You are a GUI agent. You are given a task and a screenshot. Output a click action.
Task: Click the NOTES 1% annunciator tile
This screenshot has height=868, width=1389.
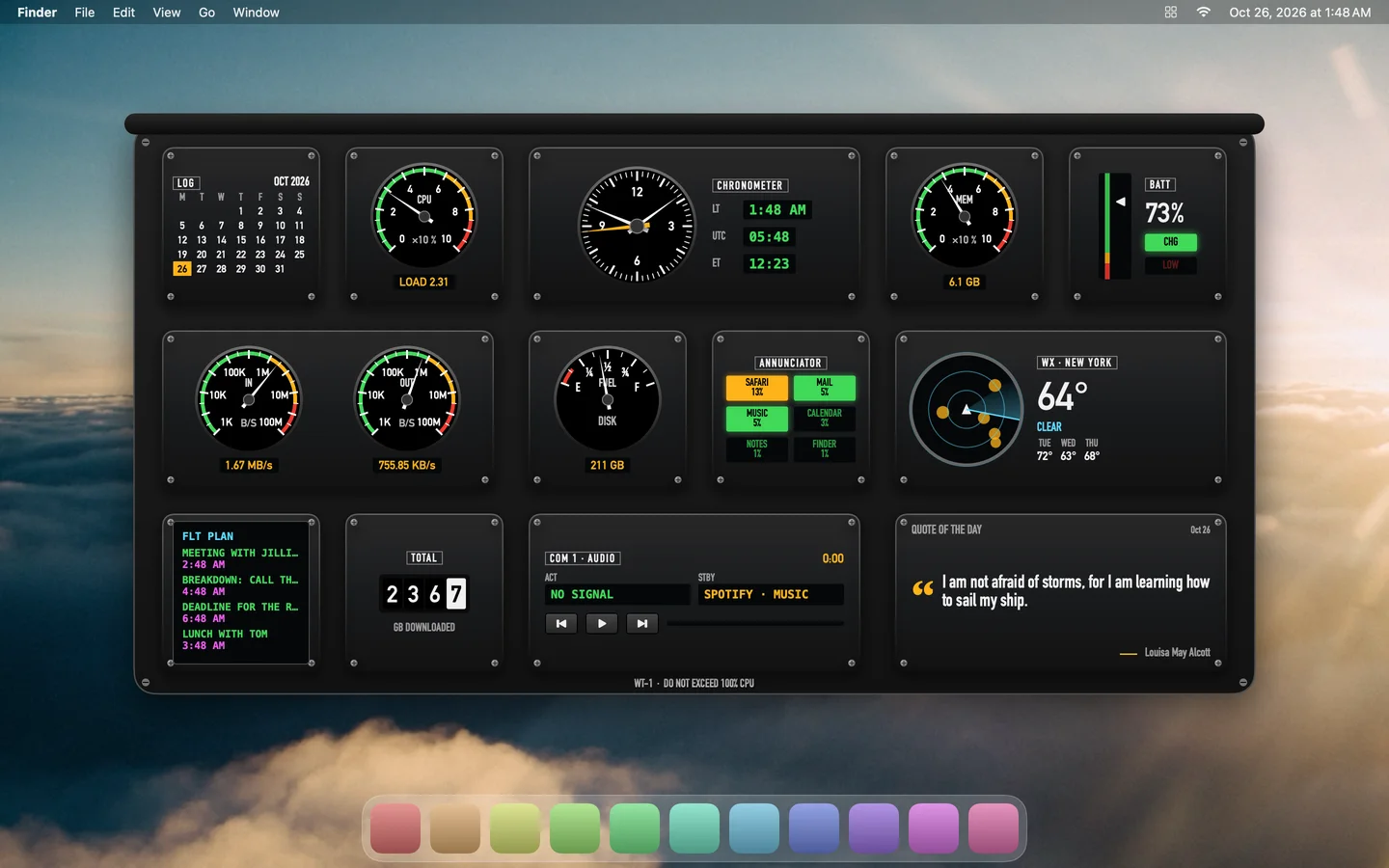757,449
